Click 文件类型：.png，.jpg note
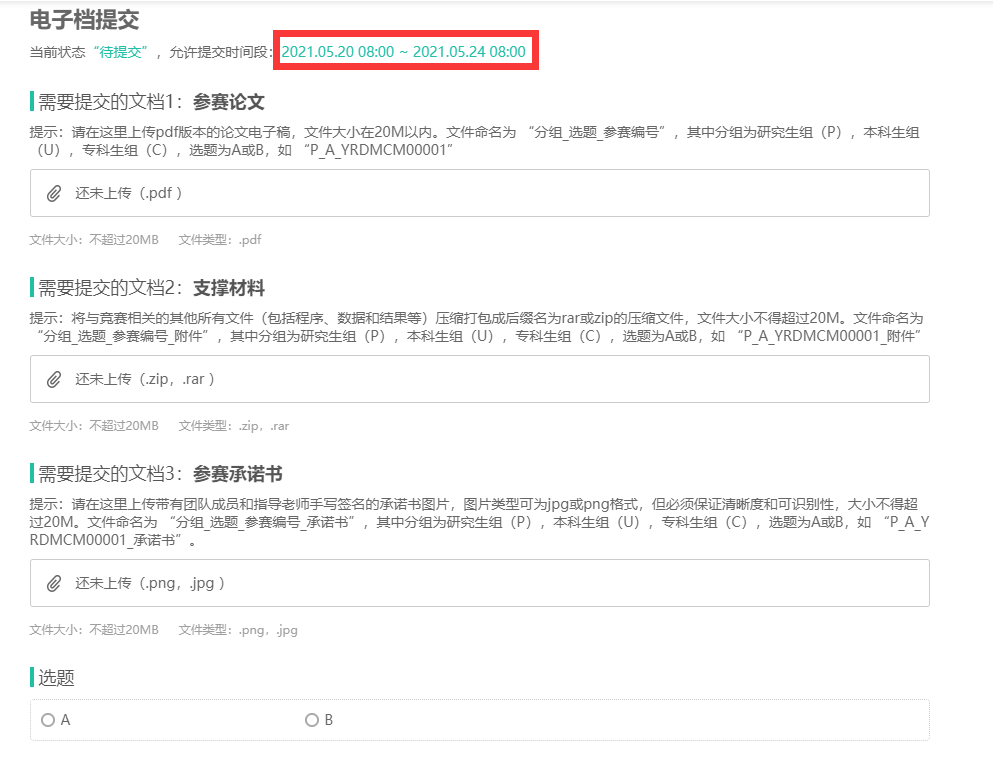 coord(238,630)
